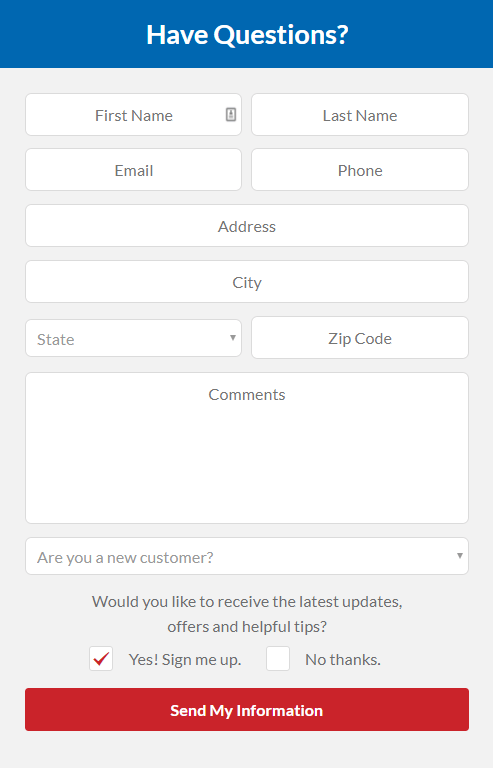Click the No thanks label text
Screen dimensions: 493x768
coord(343,660)
